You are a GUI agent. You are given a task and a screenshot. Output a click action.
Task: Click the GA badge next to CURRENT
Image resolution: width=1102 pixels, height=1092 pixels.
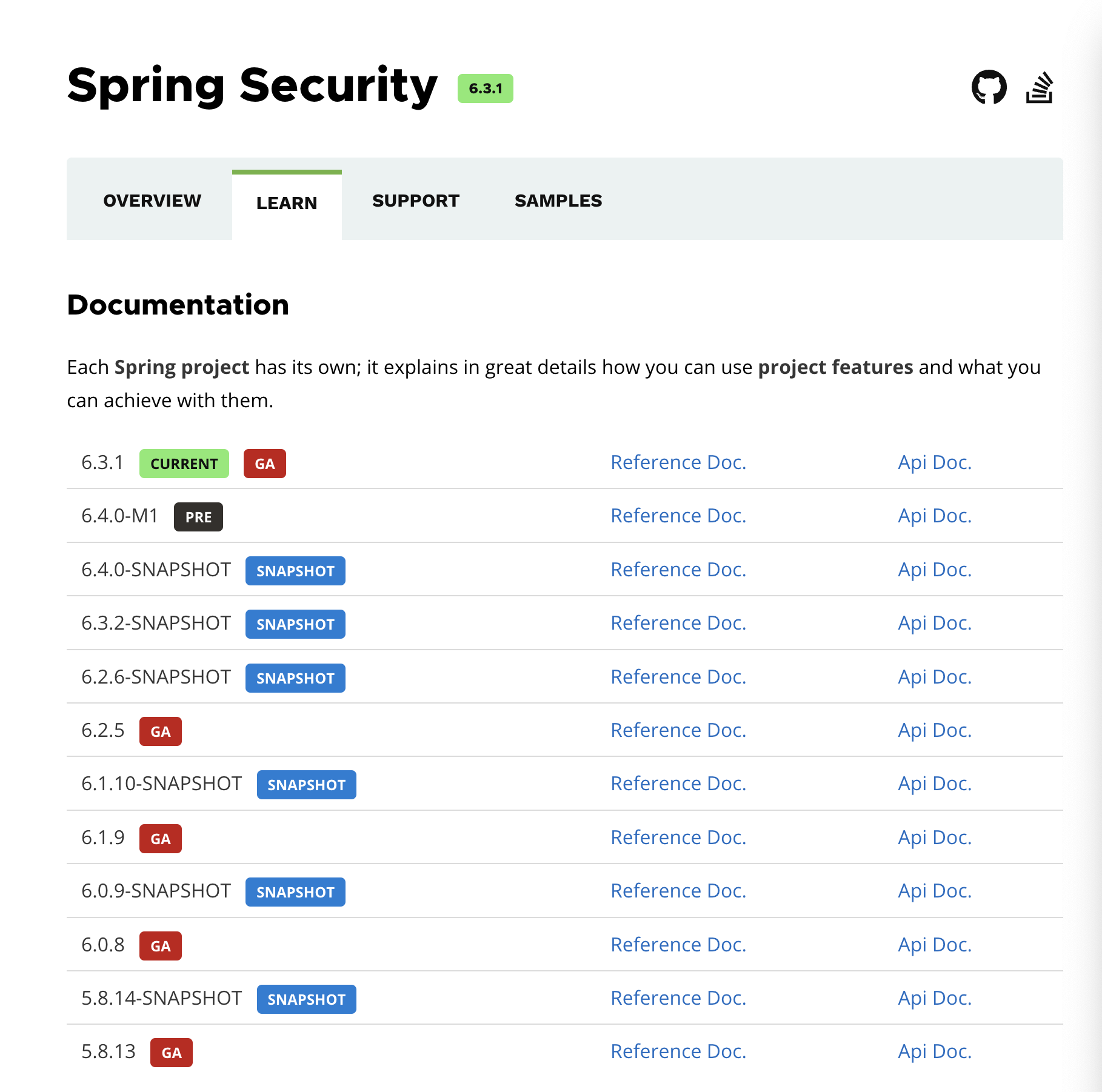coord(265,464)
